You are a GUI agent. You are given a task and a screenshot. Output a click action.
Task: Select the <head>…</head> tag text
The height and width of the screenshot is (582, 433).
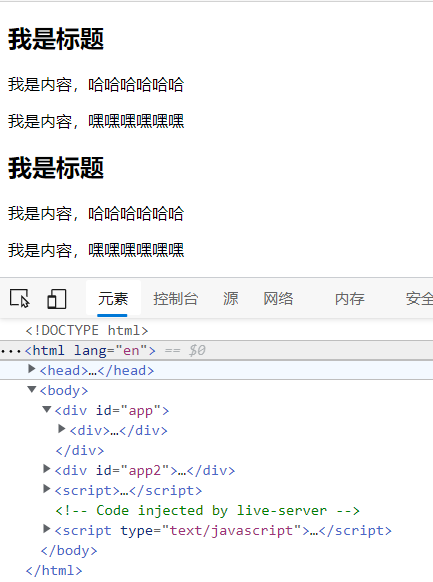[97, 370]
